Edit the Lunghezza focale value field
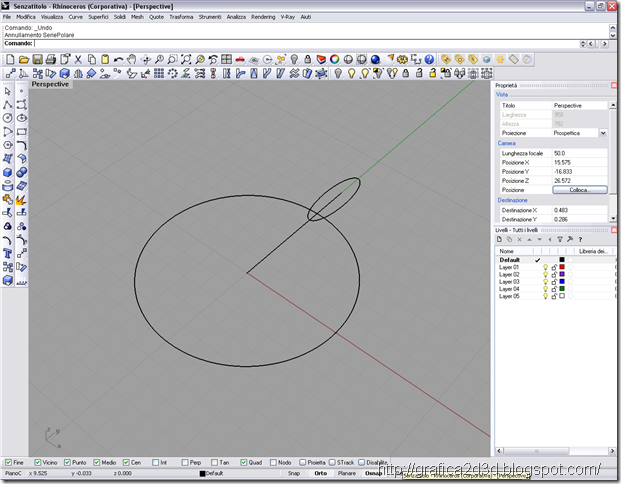The image size is (621, 484). coord(580,153)
